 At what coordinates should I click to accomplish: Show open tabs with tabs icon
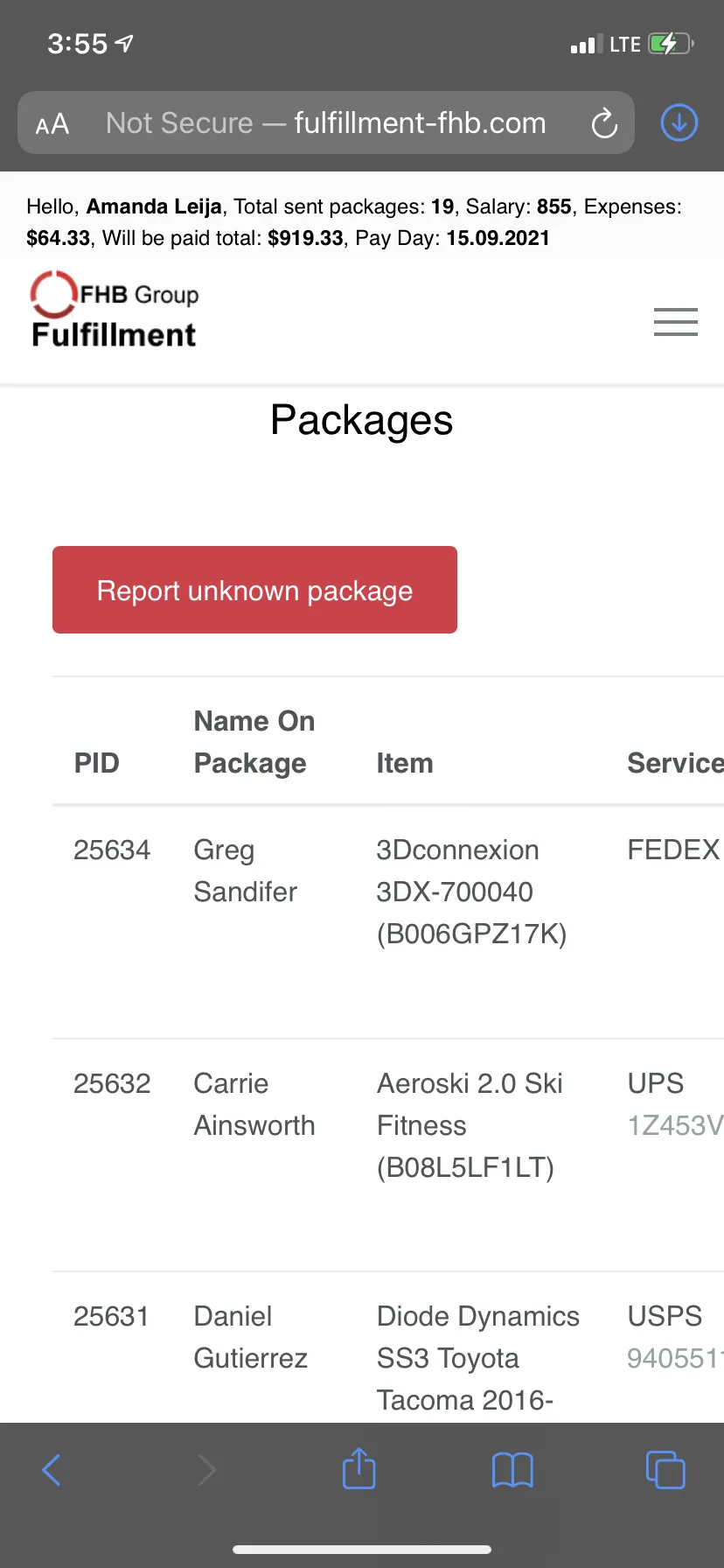click(x=665, y=1469)
